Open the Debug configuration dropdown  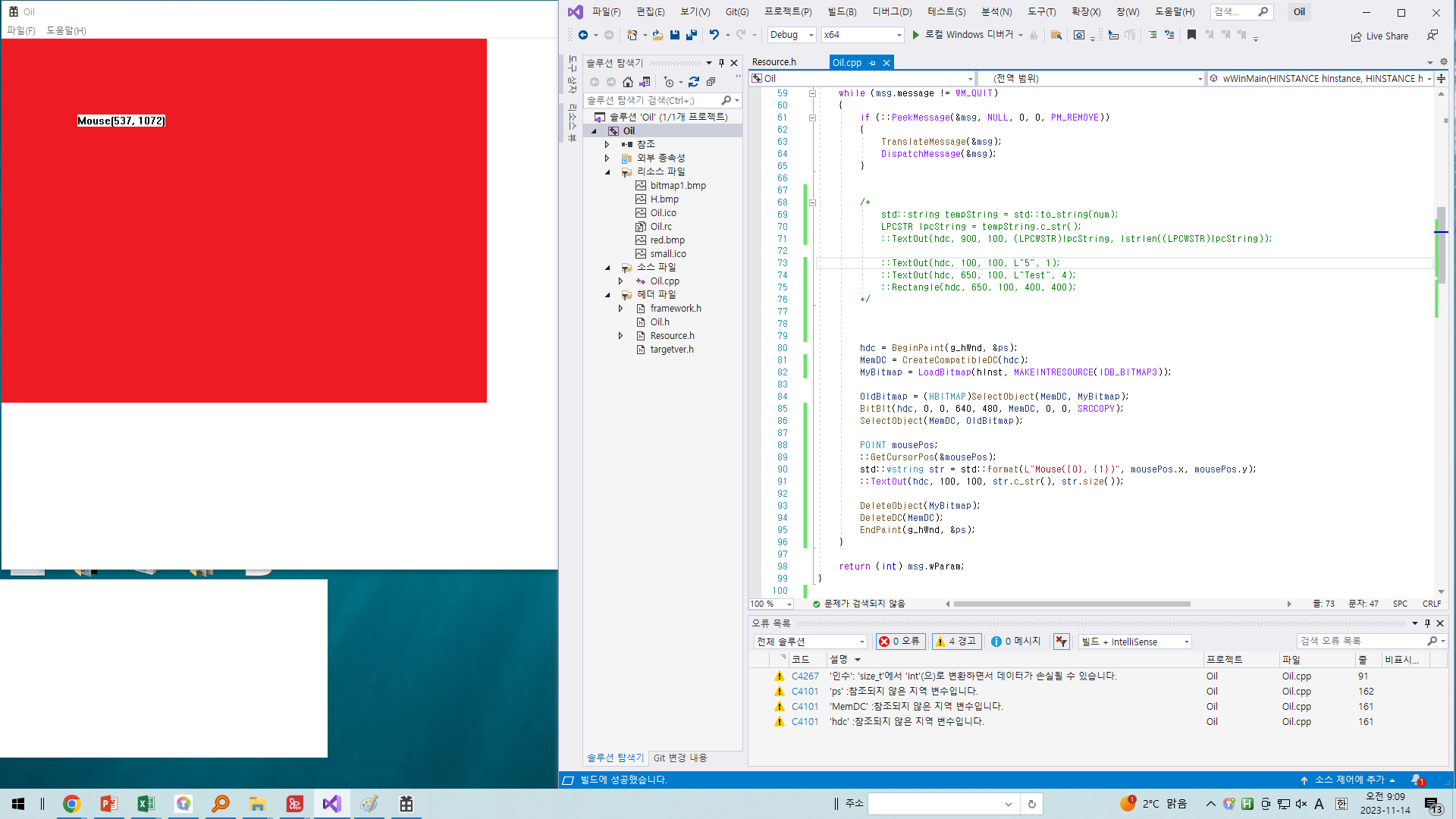click(x=792, y=35)
